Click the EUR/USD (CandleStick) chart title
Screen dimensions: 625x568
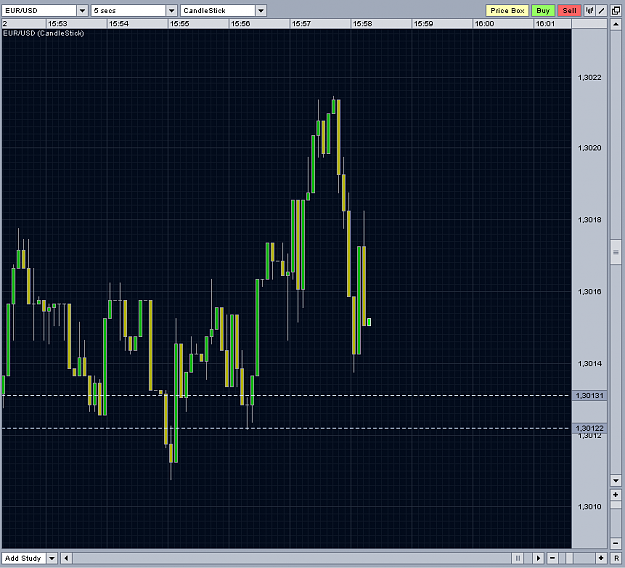43,33
